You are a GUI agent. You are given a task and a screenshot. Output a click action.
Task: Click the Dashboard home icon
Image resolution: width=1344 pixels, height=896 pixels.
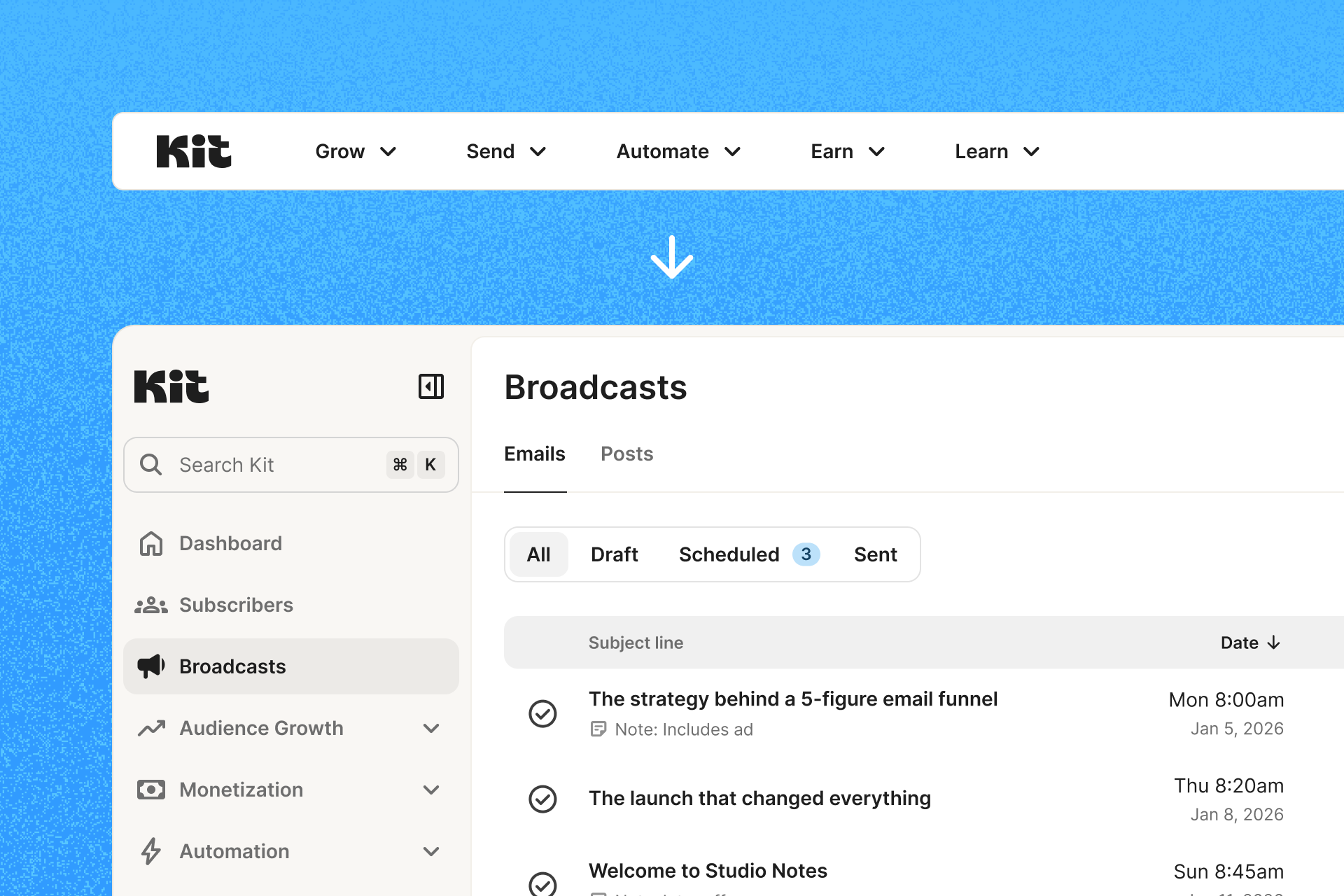[x=150, y=543]
